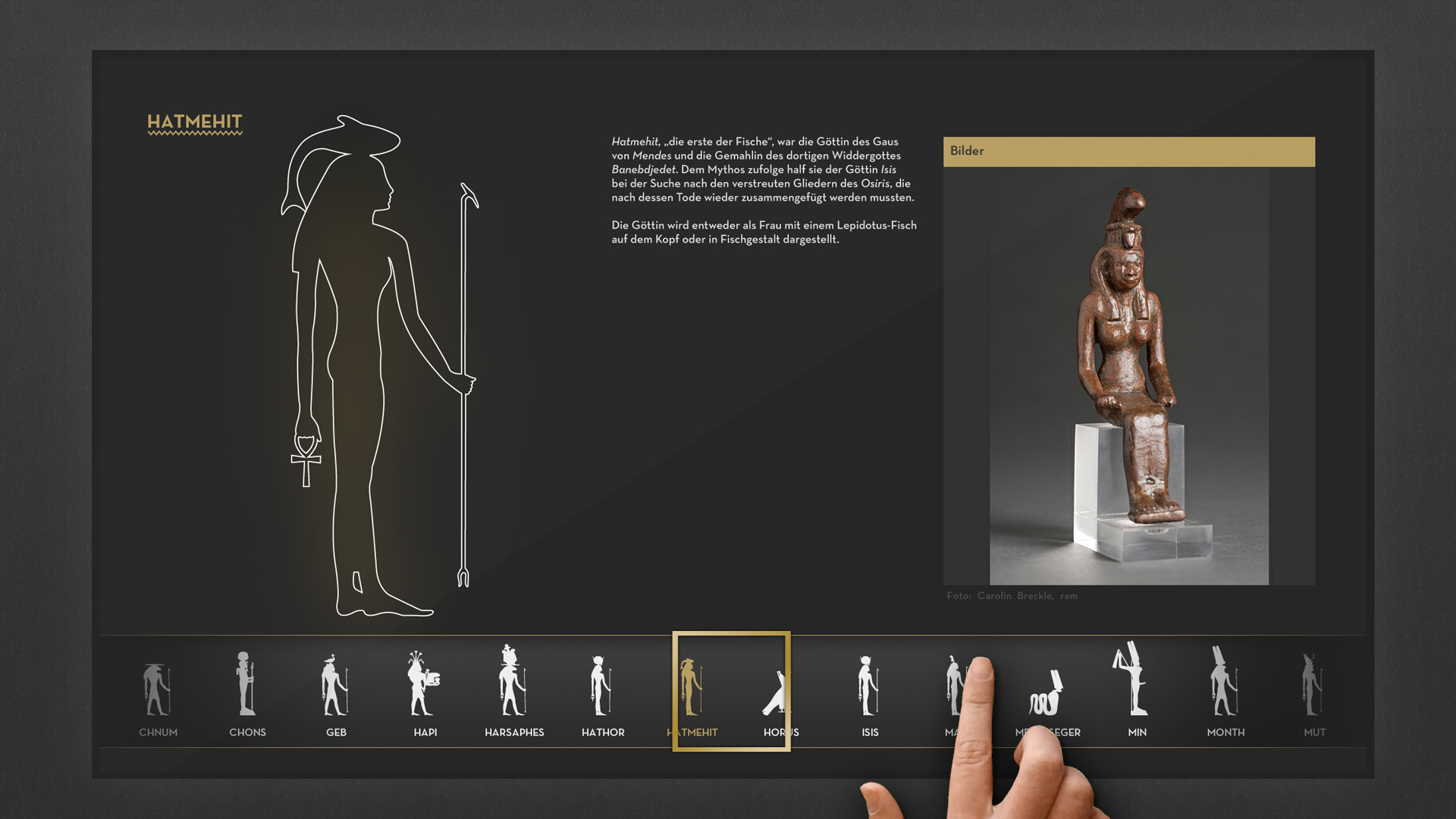Tap the golden Hatmehit figure icon
This screenshot has height=819, width=1456.
click(691, 687)
